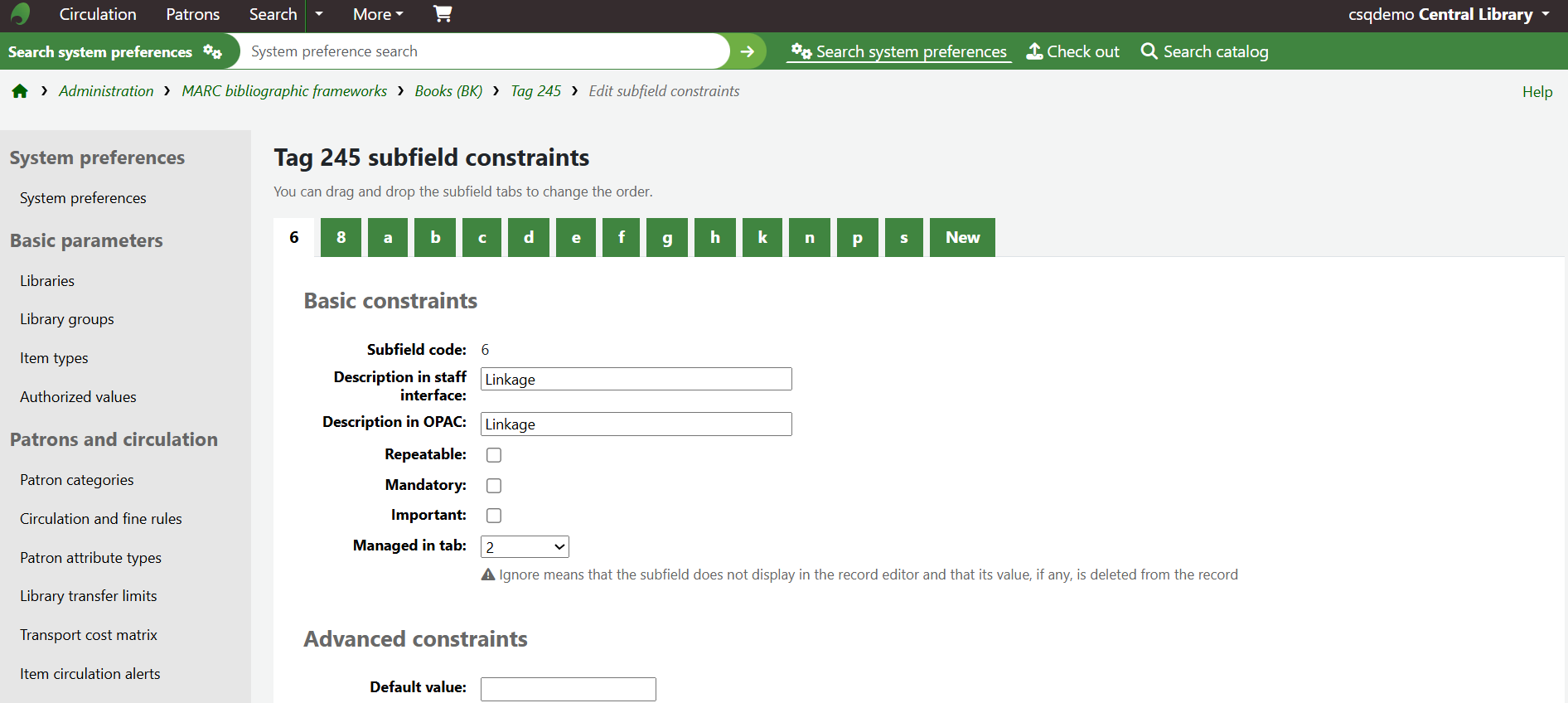This screenshot has height=703, width=1568.
Task: Click the New subfield tab
Action: tap(962, 238)
